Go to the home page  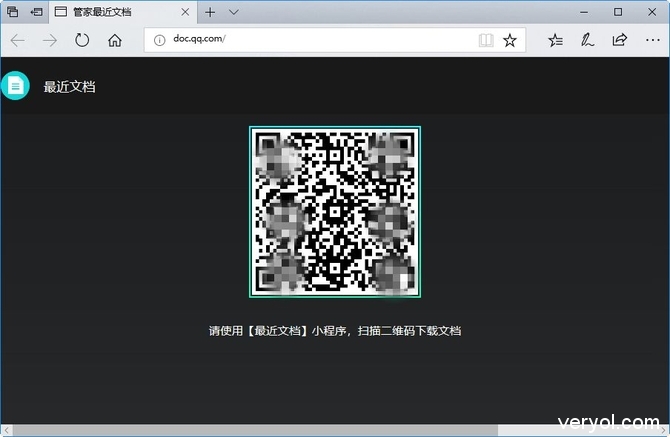click(x=115, y=41)
